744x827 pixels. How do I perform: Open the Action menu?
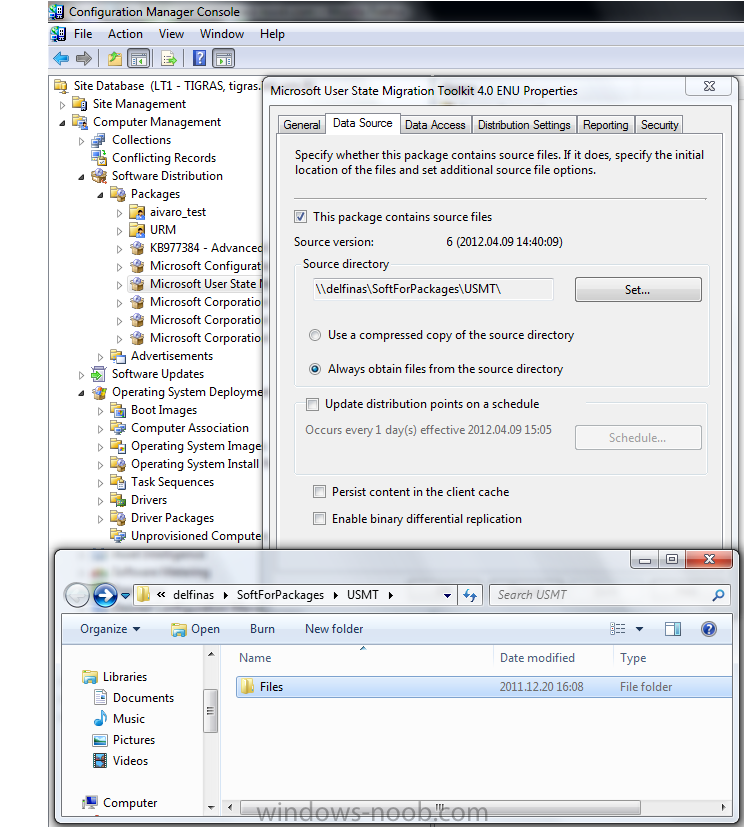click(x=125, y=34)
